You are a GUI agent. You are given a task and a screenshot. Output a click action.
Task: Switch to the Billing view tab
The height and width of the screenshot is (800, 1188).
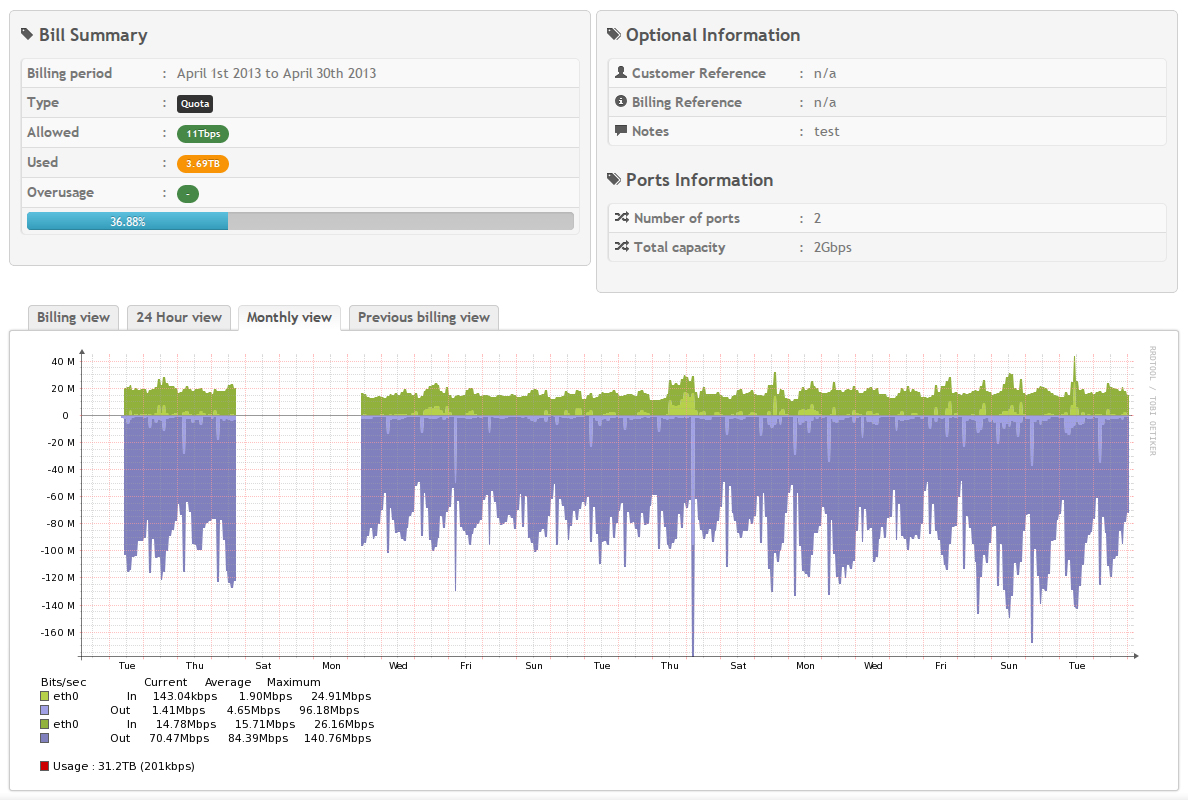coord(73,317)
